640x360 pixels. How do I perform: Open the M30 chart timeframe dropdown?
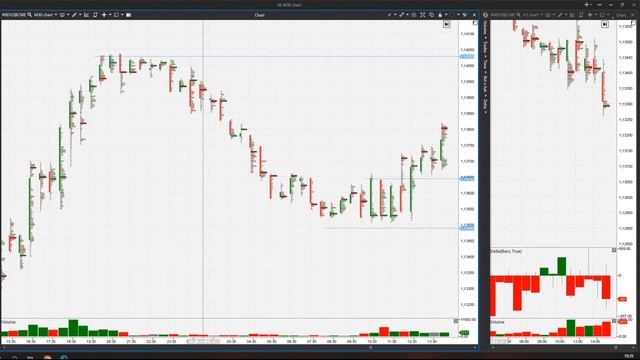(45, 15)
